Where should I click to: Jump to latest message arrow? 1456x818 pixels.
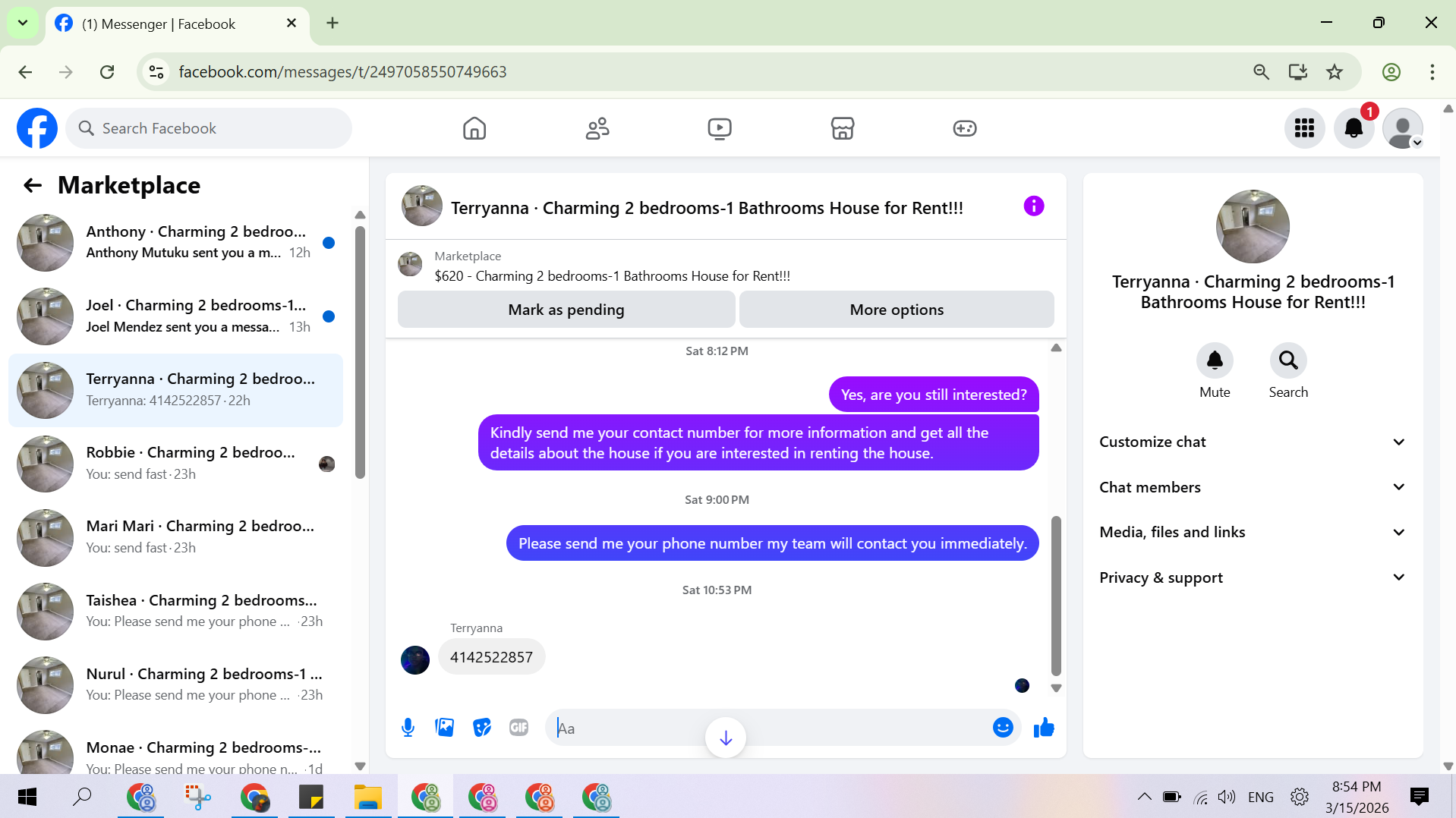point(726,738)
